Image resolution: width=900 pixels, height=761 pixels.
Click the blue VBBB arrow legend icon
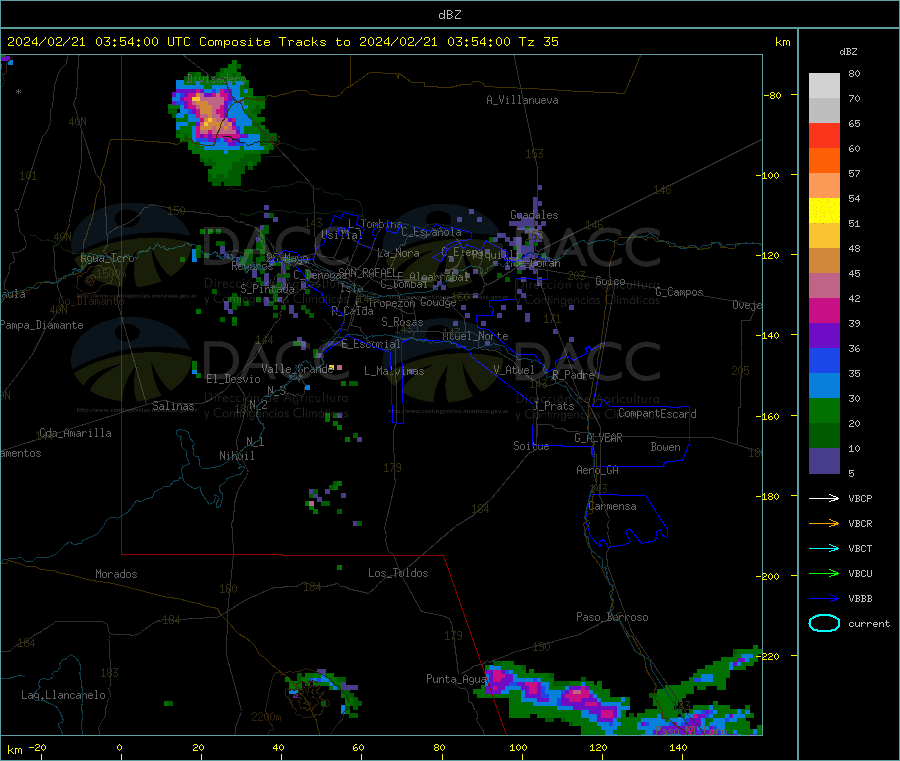[x=824, y=599]
